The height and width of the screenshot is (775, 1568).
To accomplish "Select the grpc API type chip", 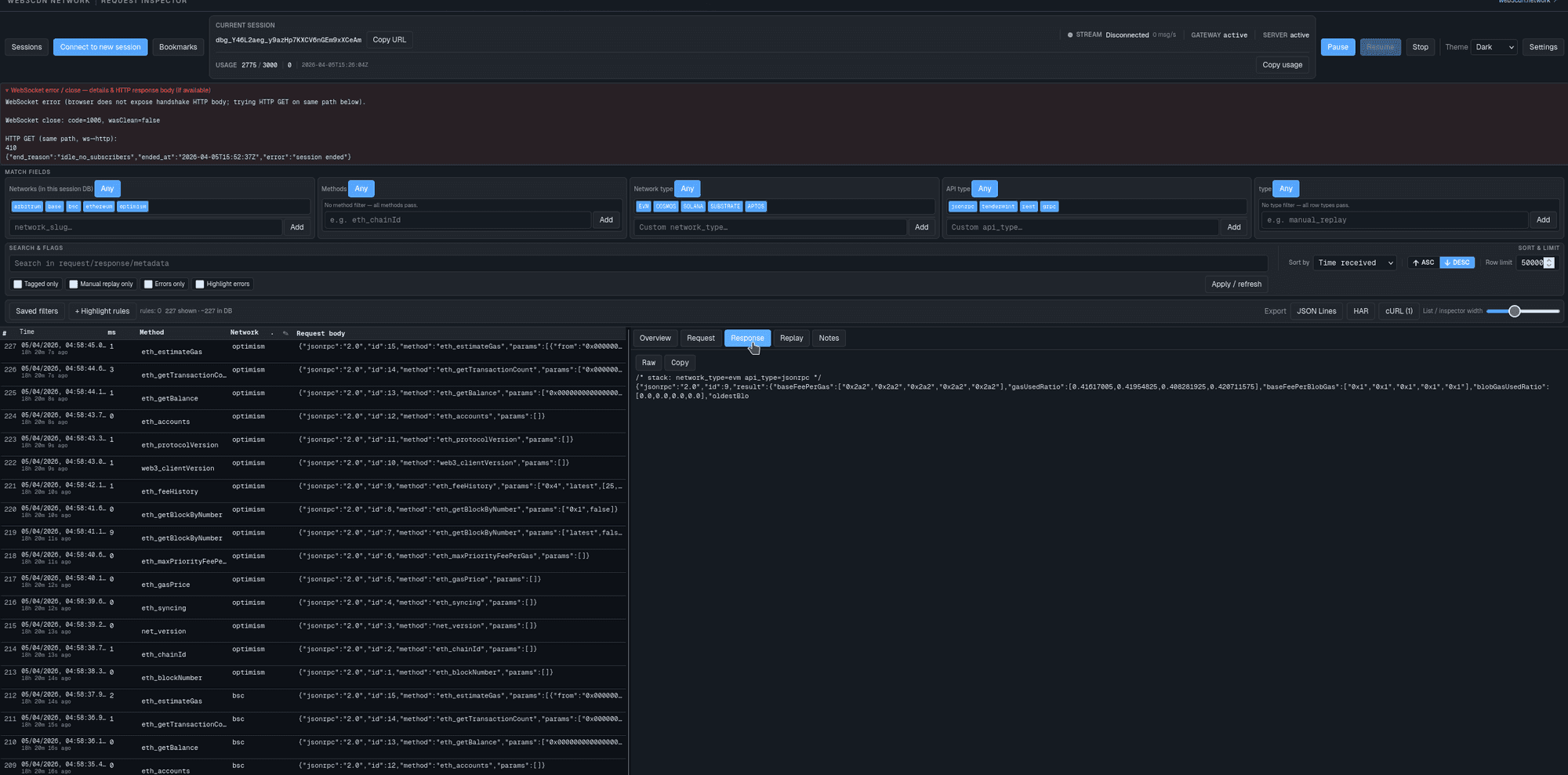I will click(x=1049, y=207).
